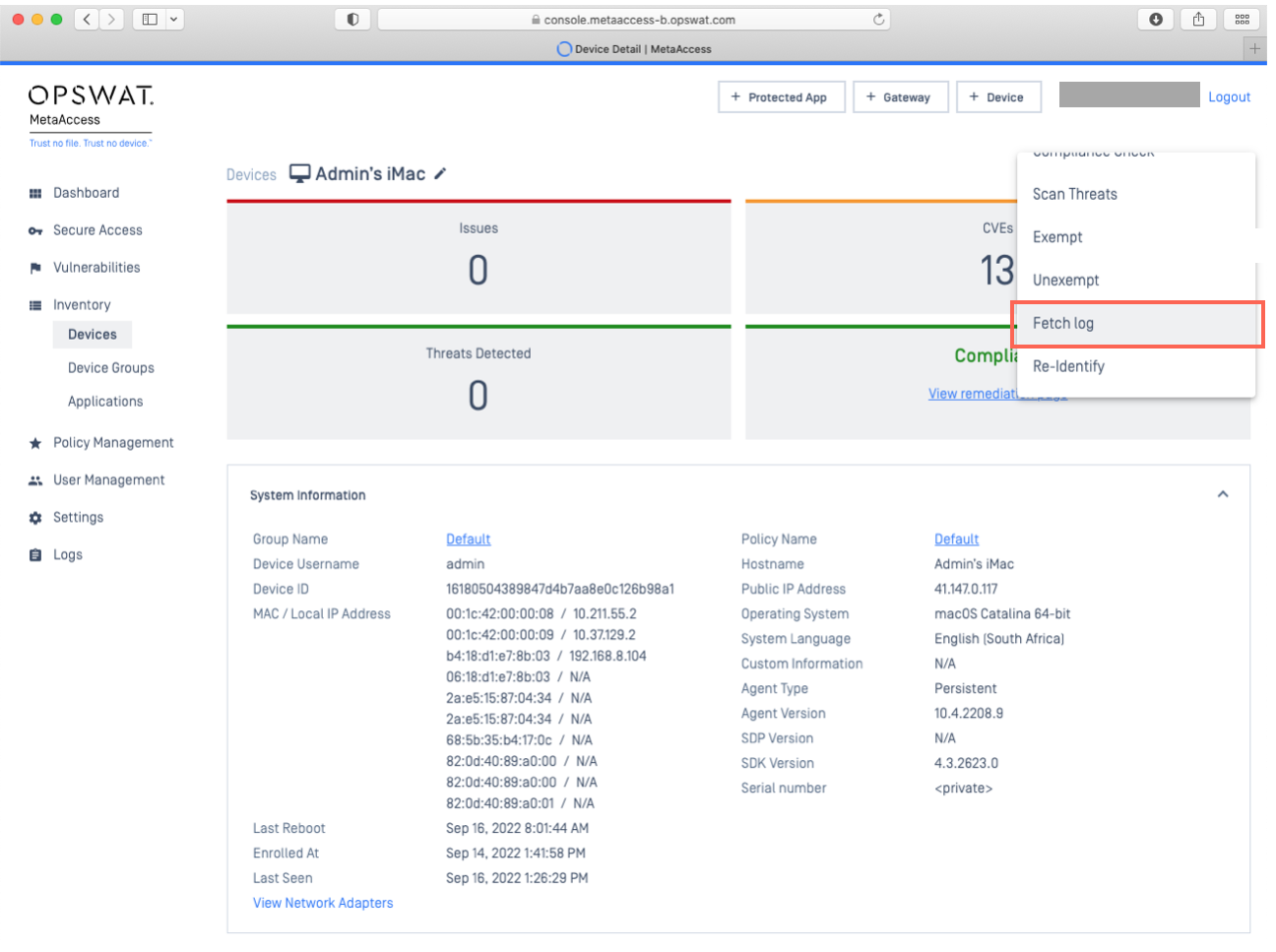Click the + Gateway button

[x=901, y=97]
